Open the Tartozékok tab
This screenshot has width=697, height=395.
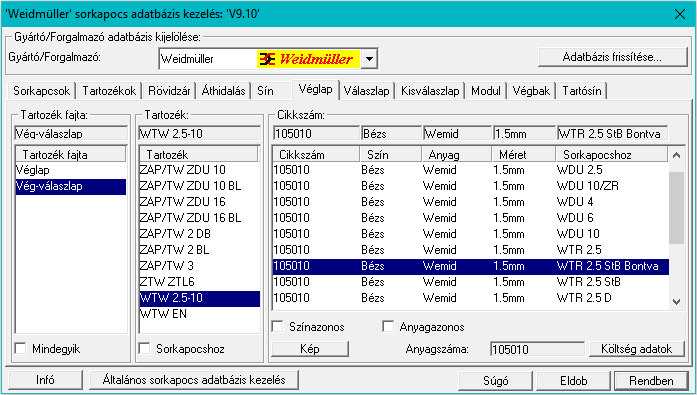pyautogui.click(x=109, y=91)
